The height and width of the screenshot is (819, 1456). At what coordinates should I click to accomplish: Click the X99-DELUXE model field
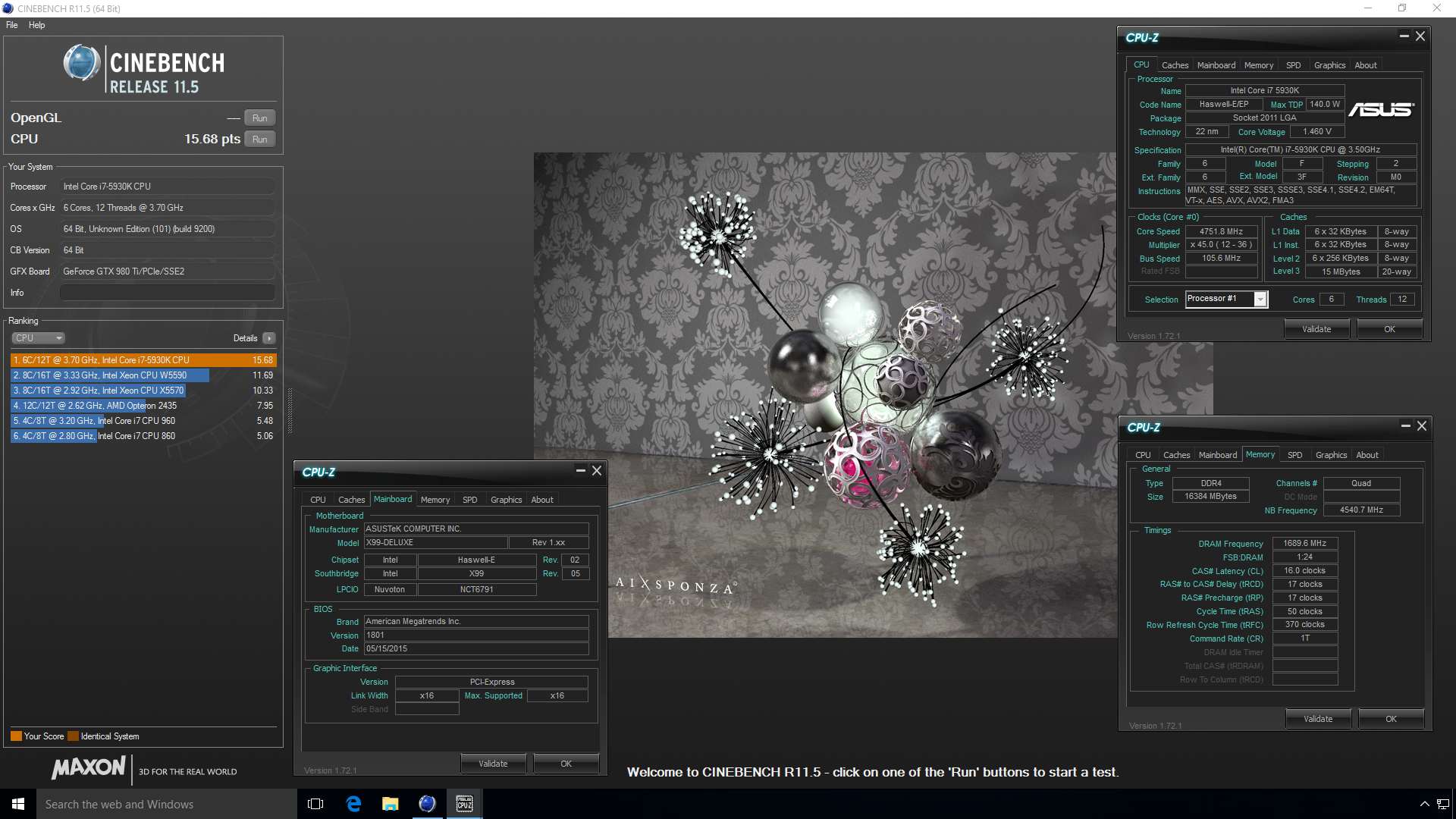435,542
